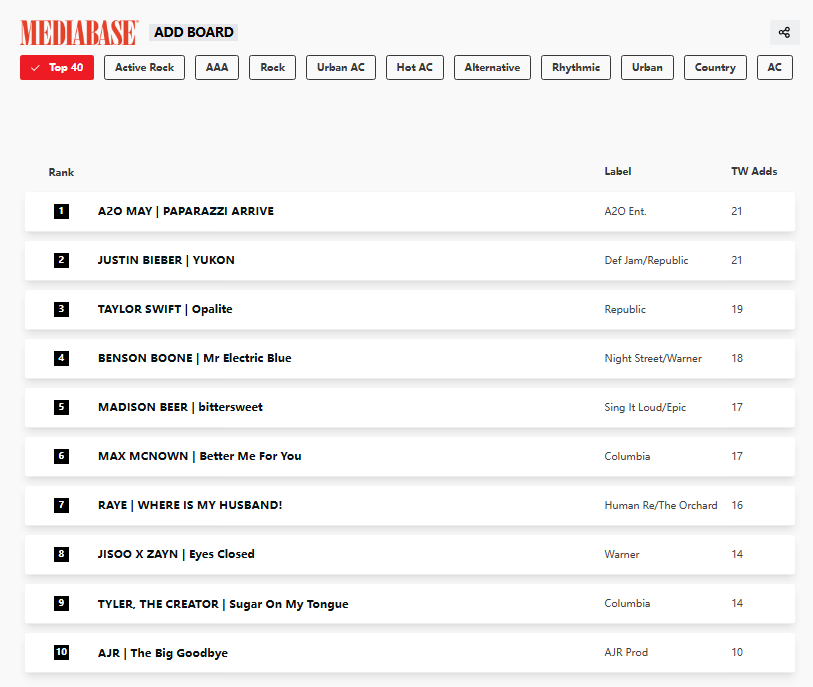Screen dimensions: 813x687
Task: Sort by TW Adds column header
Action: [x=754, y=172]
